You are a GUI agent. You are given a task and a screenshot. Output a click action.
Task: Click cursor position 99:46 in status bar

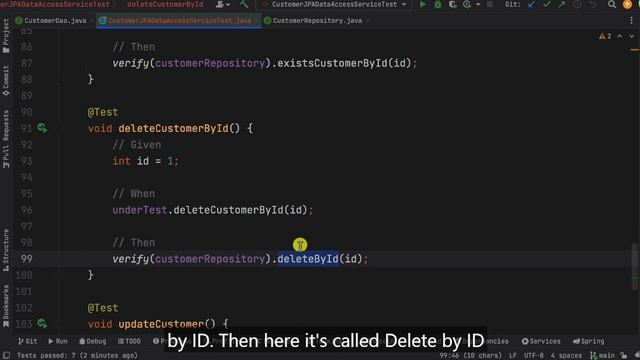tap(471, 356)
